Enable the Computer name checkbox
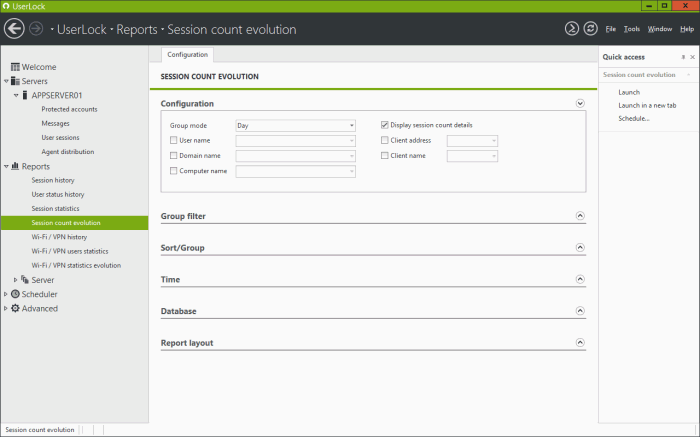 [x=174, y=171]
